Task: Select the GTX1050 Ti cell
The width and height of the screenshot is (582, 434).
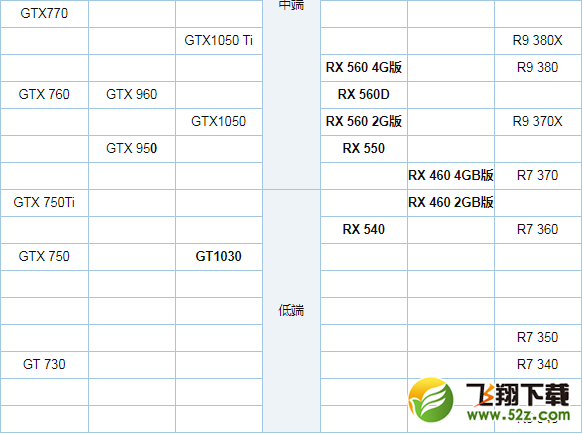Action: coord(219,40)
